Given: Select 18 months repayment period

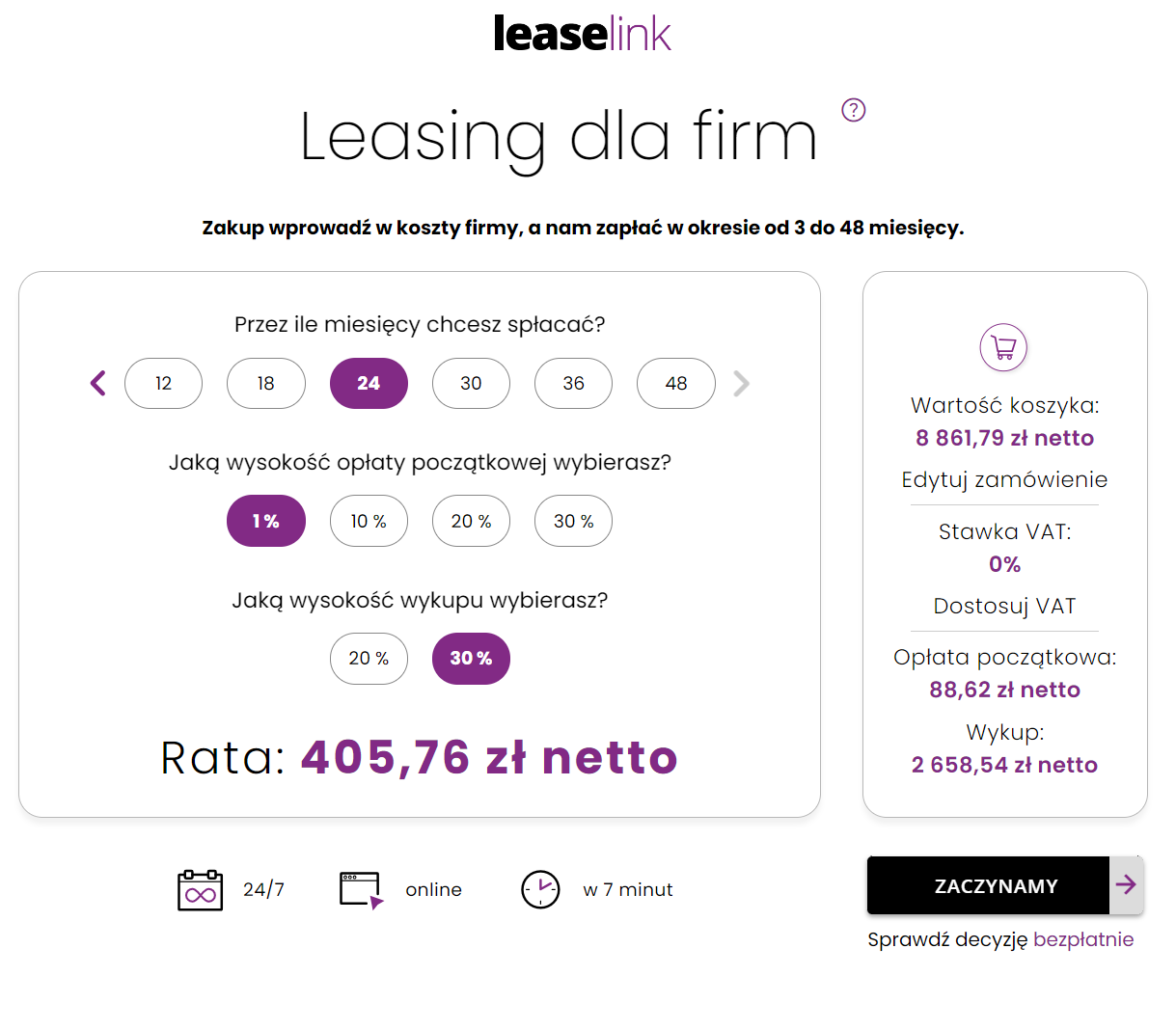Looking at the screenshot, I should [x=266, y=384].
